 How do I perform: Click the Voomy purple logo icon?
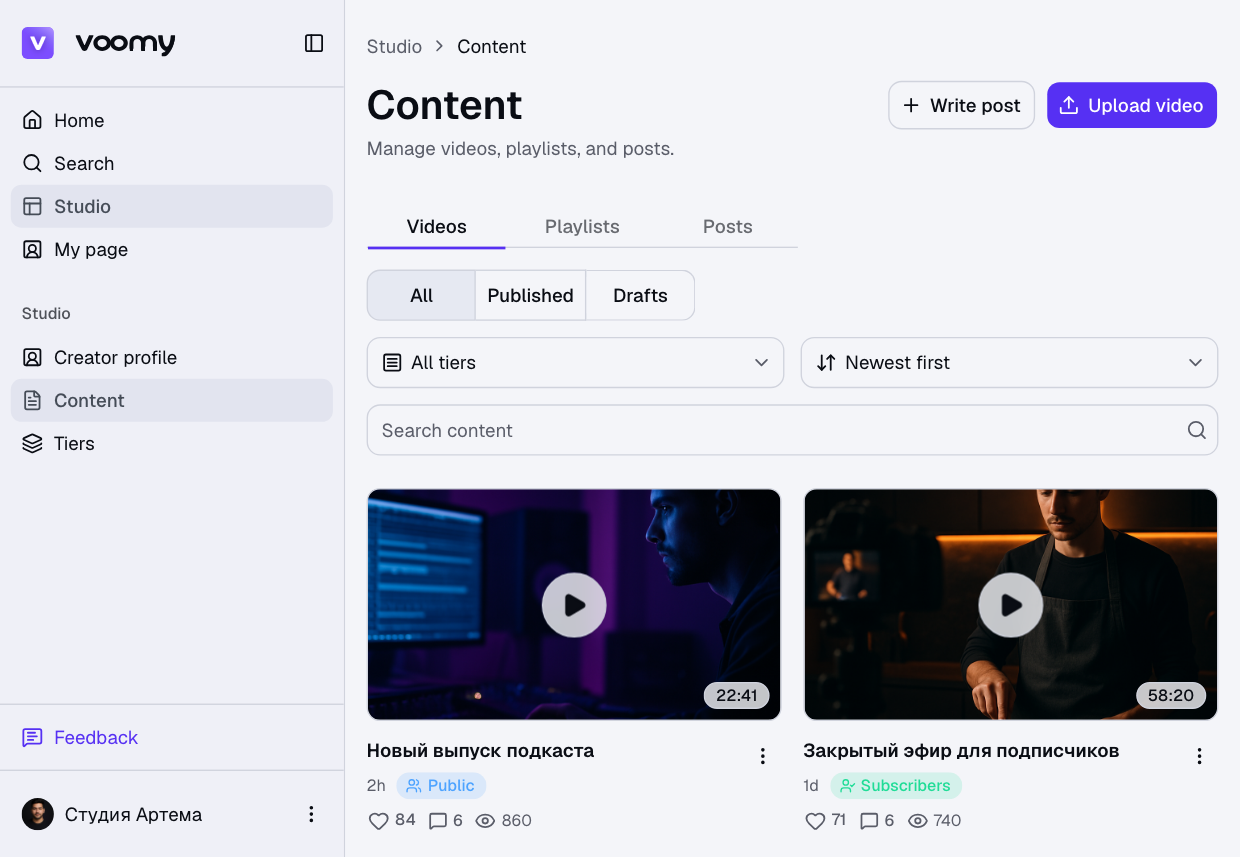click(x=38, y=43)
